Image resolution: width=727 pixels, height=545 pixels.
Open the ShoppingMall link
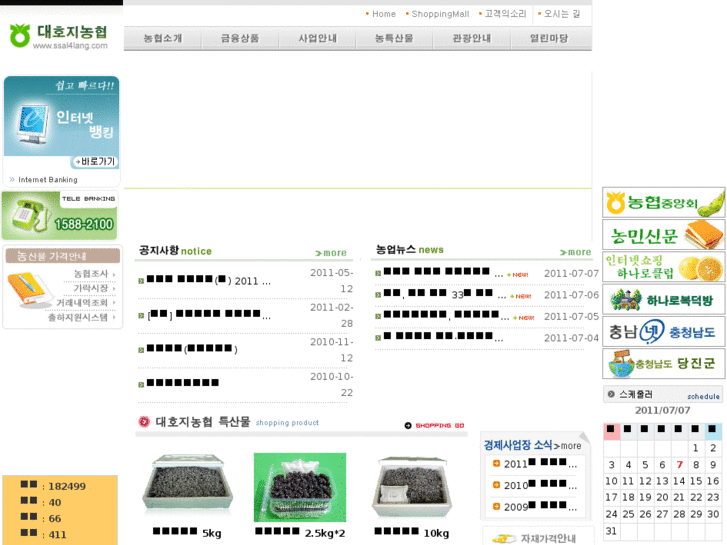click(440, 14)
